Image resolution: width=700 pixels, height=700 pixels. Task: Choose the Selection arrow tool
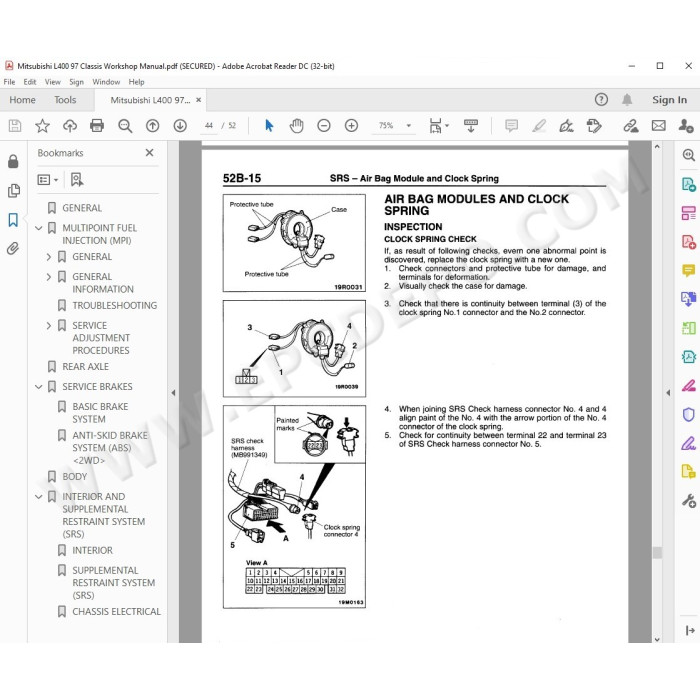(269, 126)
